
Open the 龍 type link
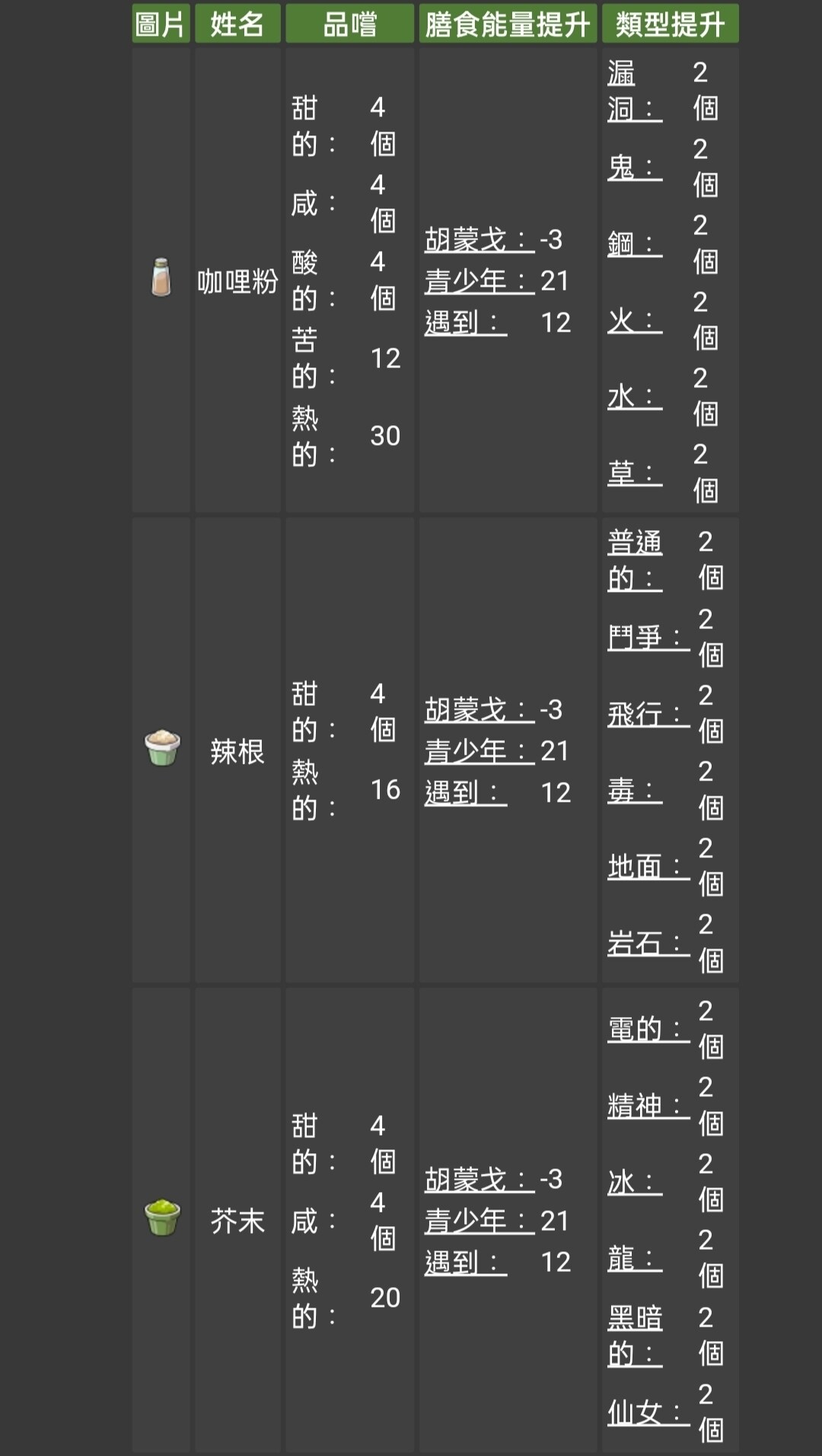(635, 1258)
